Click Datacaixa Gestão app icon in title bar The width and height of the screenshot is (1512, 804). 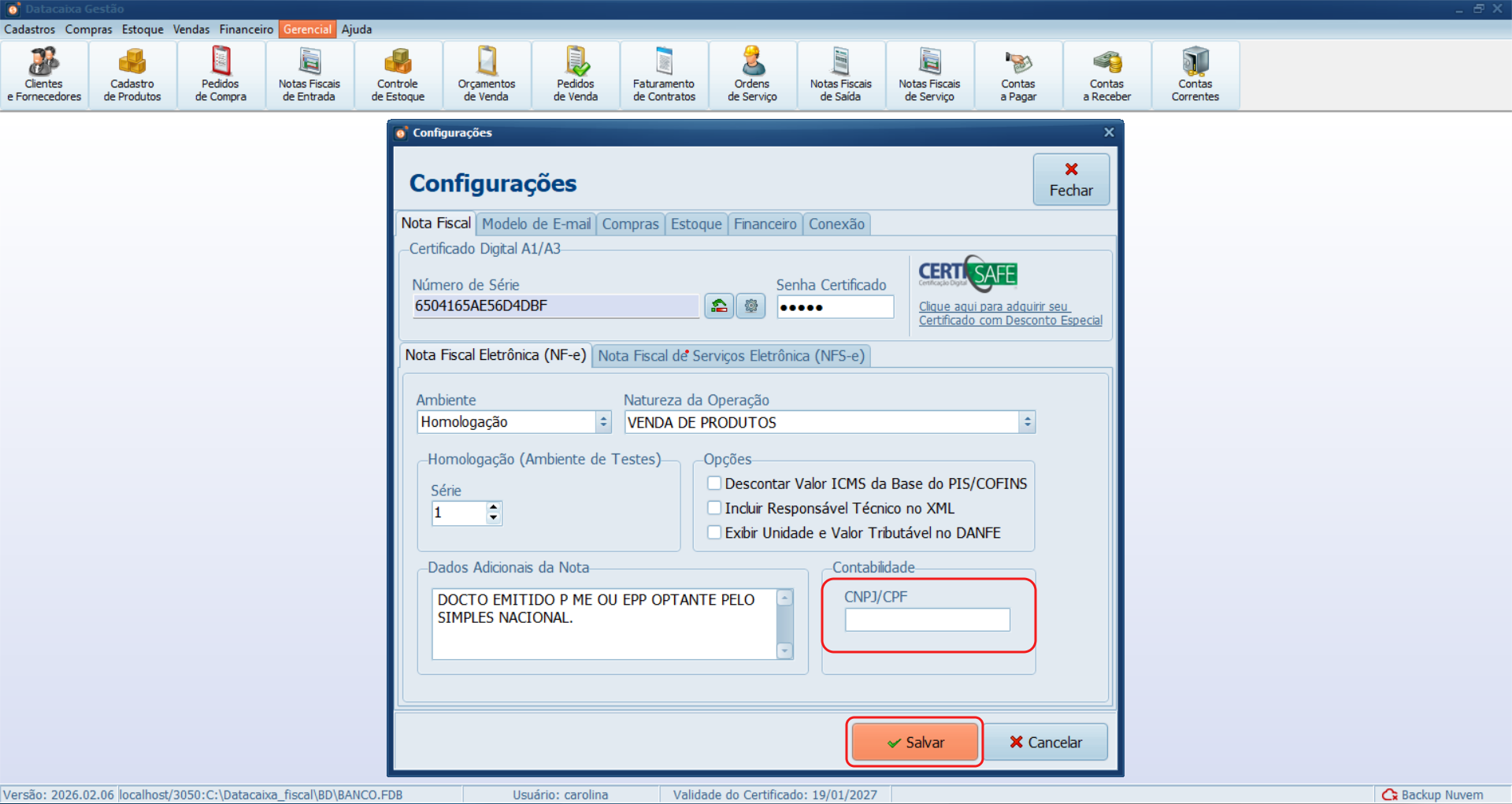13,9
